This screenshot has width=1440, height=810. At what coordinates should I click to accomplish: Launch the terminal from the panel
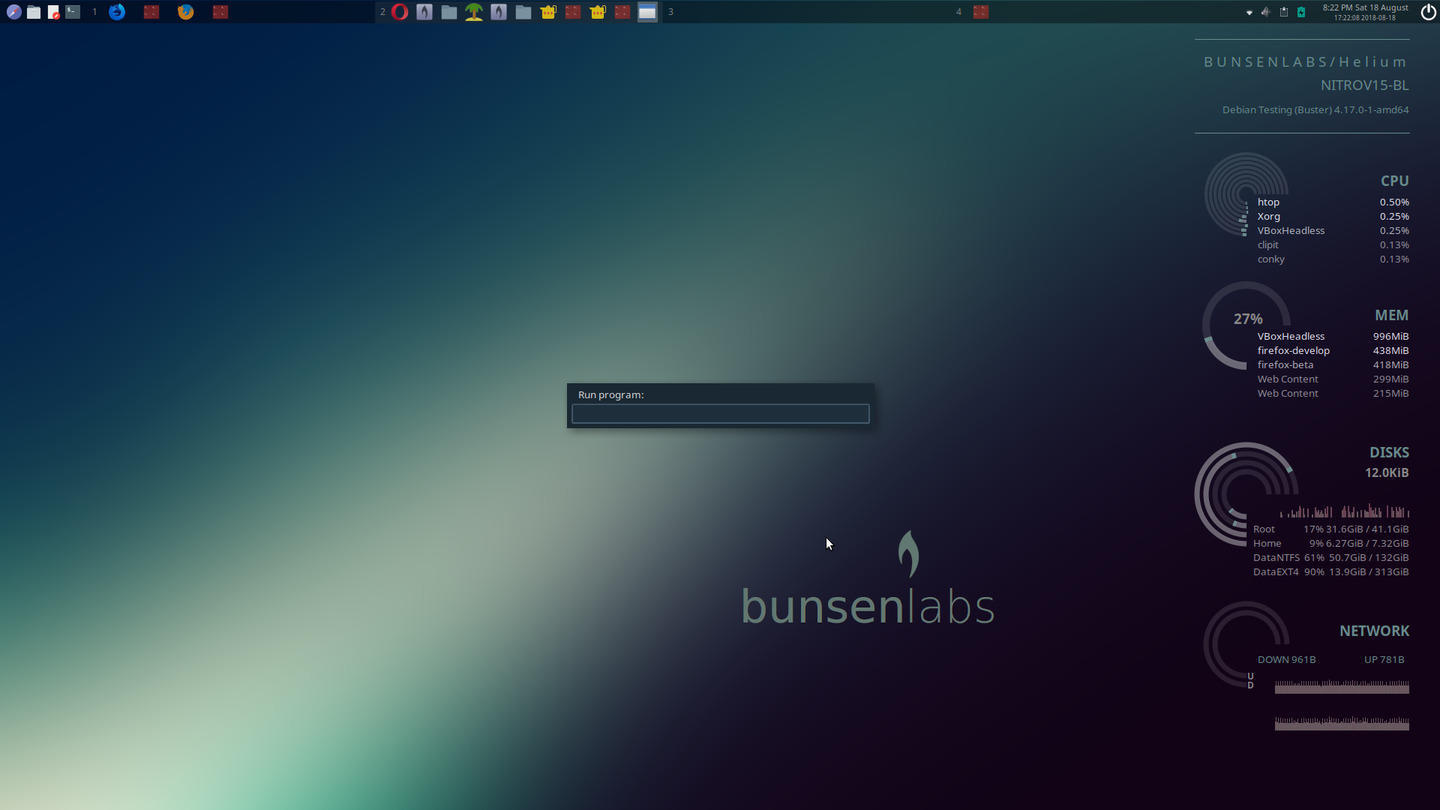(x=73, y=12)
